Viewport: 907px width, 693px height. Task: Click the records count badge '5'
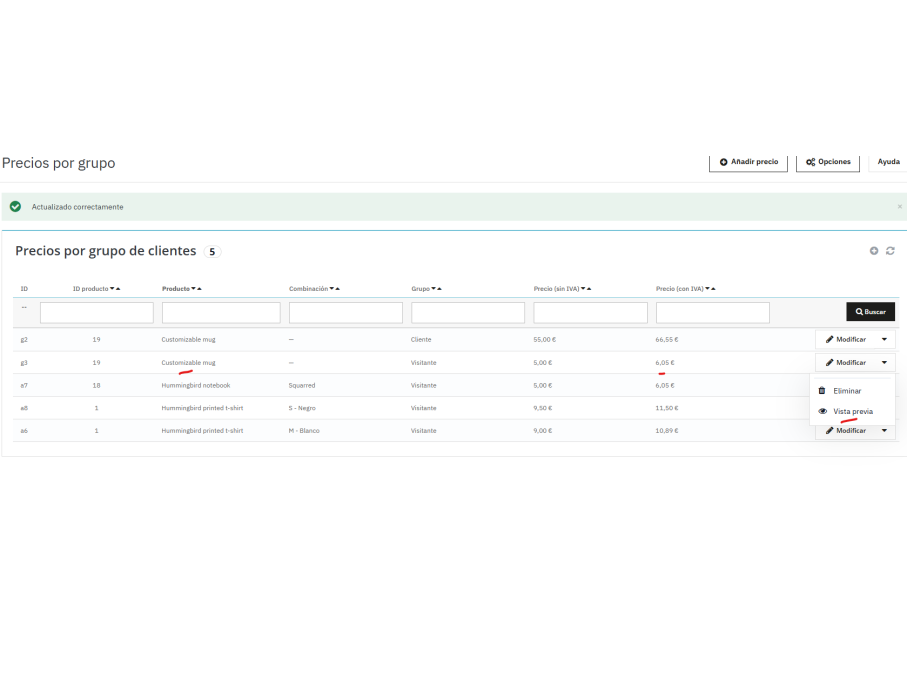[x=212, y=252]
